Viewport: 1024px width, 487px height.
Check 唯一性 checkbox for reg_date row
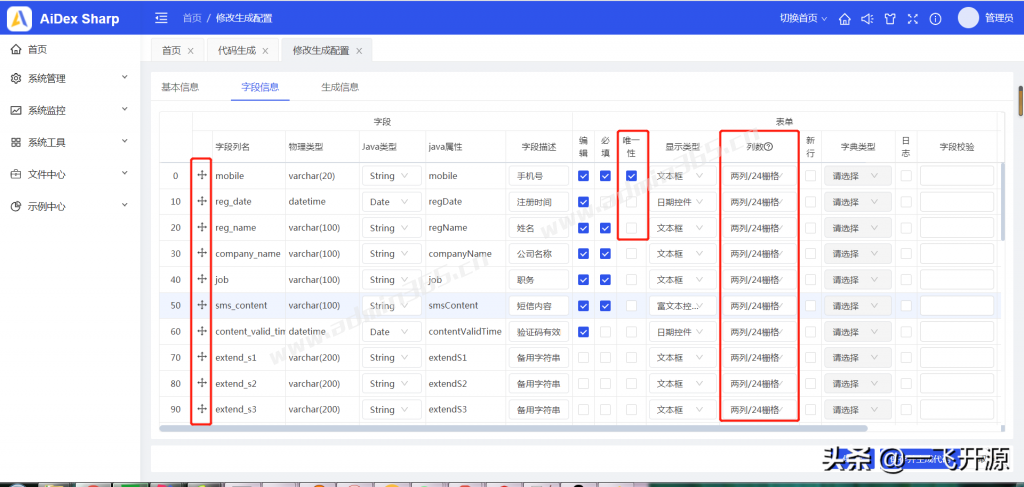pyautogui.click(x=632, y=202)
